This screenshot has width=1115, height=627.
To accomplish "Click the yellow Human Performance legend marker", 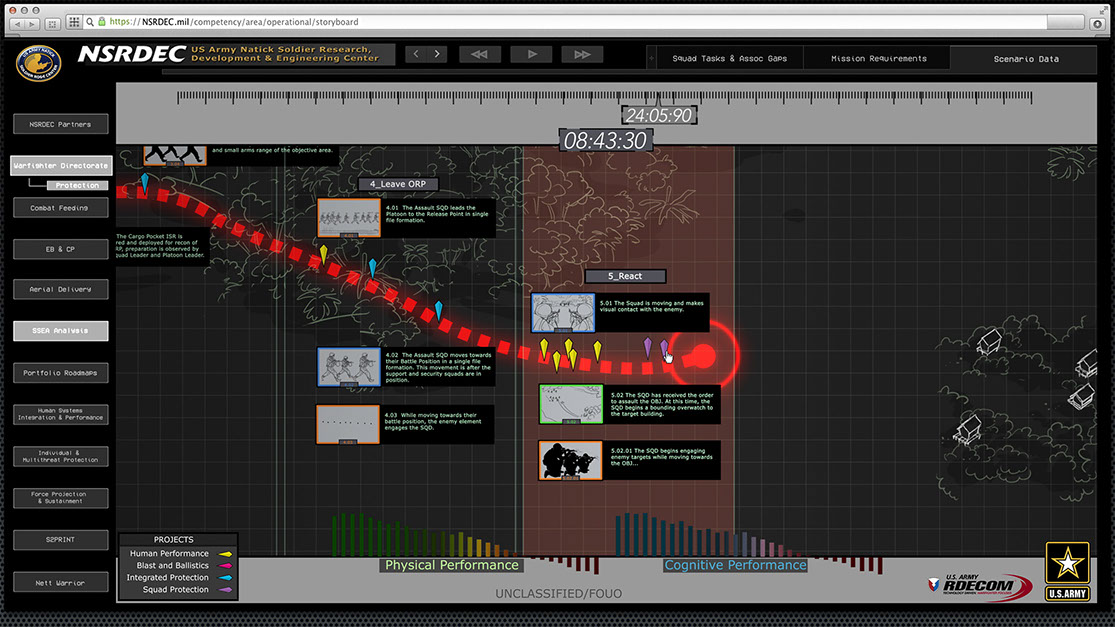I will click(x=226, y=554).
